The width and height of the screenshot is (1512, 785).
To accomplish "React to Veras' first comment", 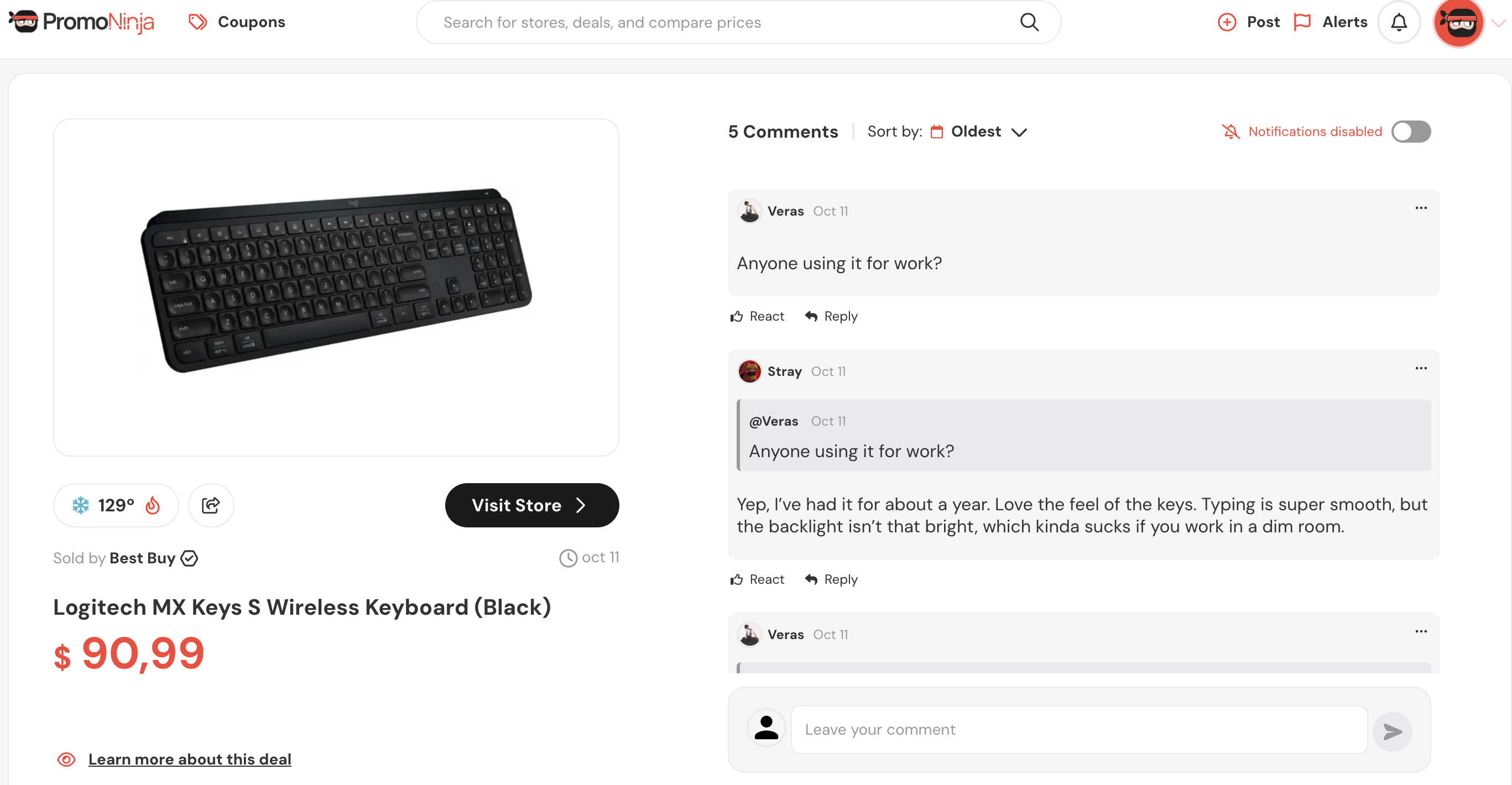I will (x=757, y=316).
